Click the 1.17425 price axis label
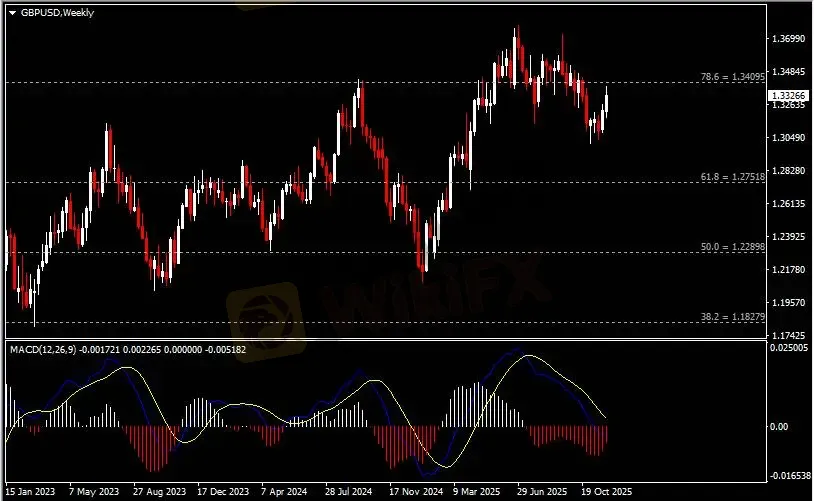814x501 pixels. [788, 335]
